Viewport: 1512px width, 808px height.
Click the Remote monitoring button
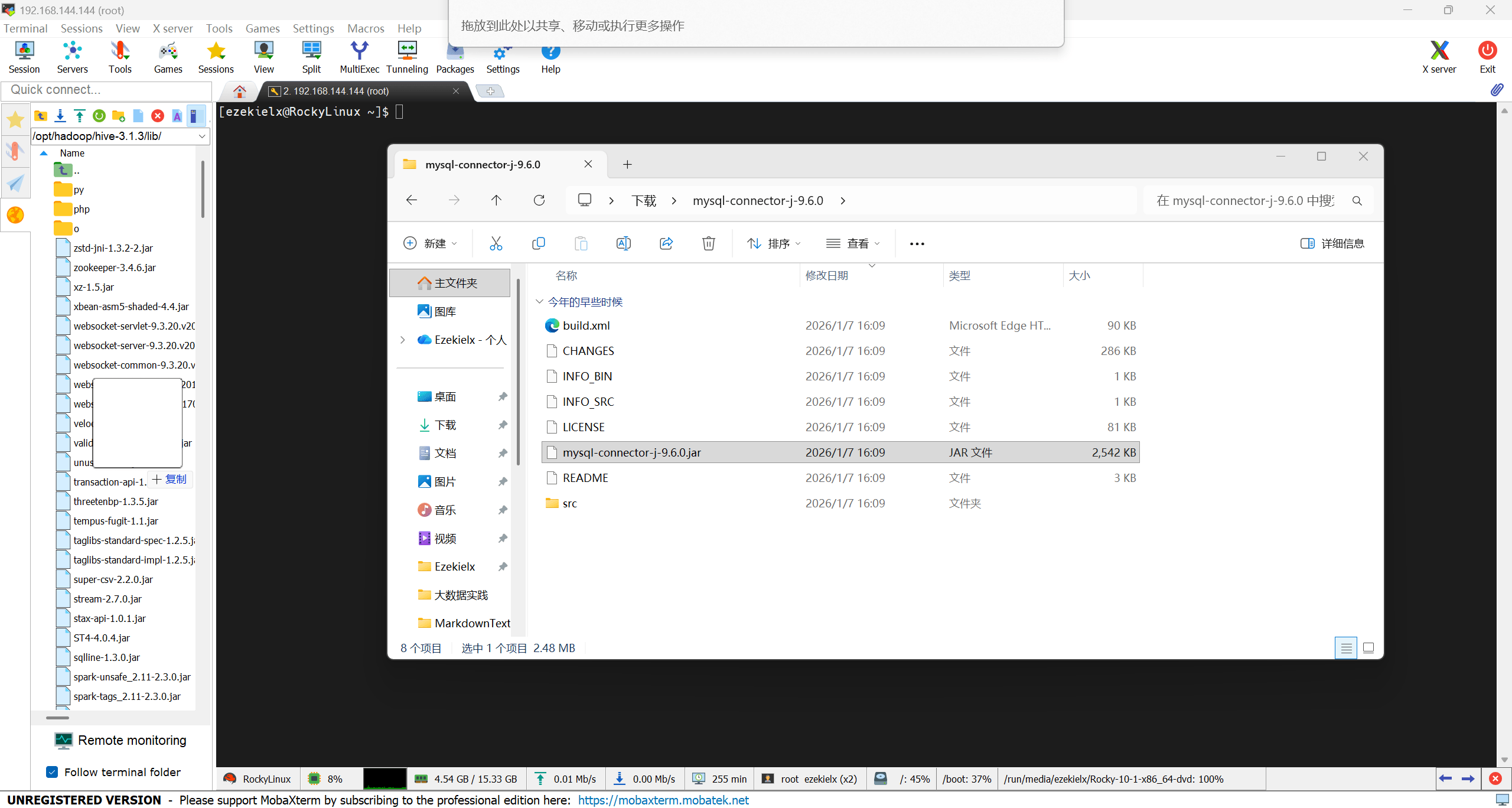pyautogui.click(x=120, y=741)
